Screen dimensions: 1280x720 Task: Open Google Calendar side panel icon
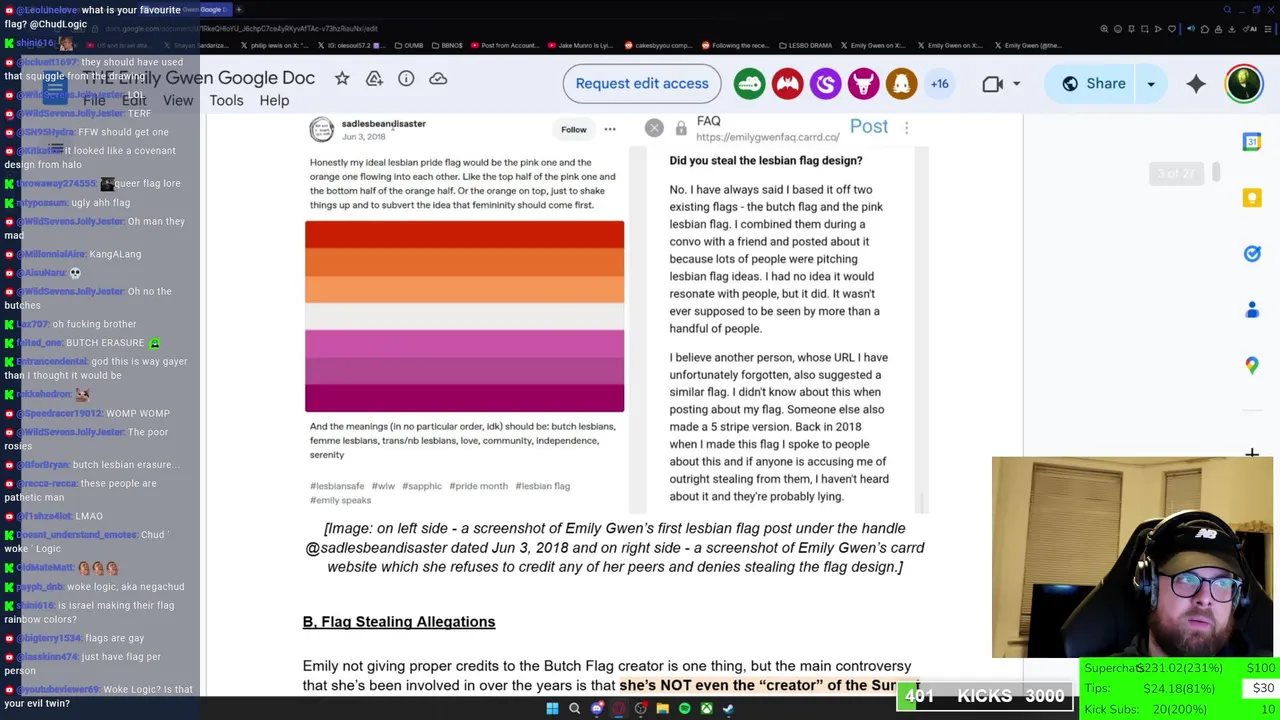tap(1252, 142)
